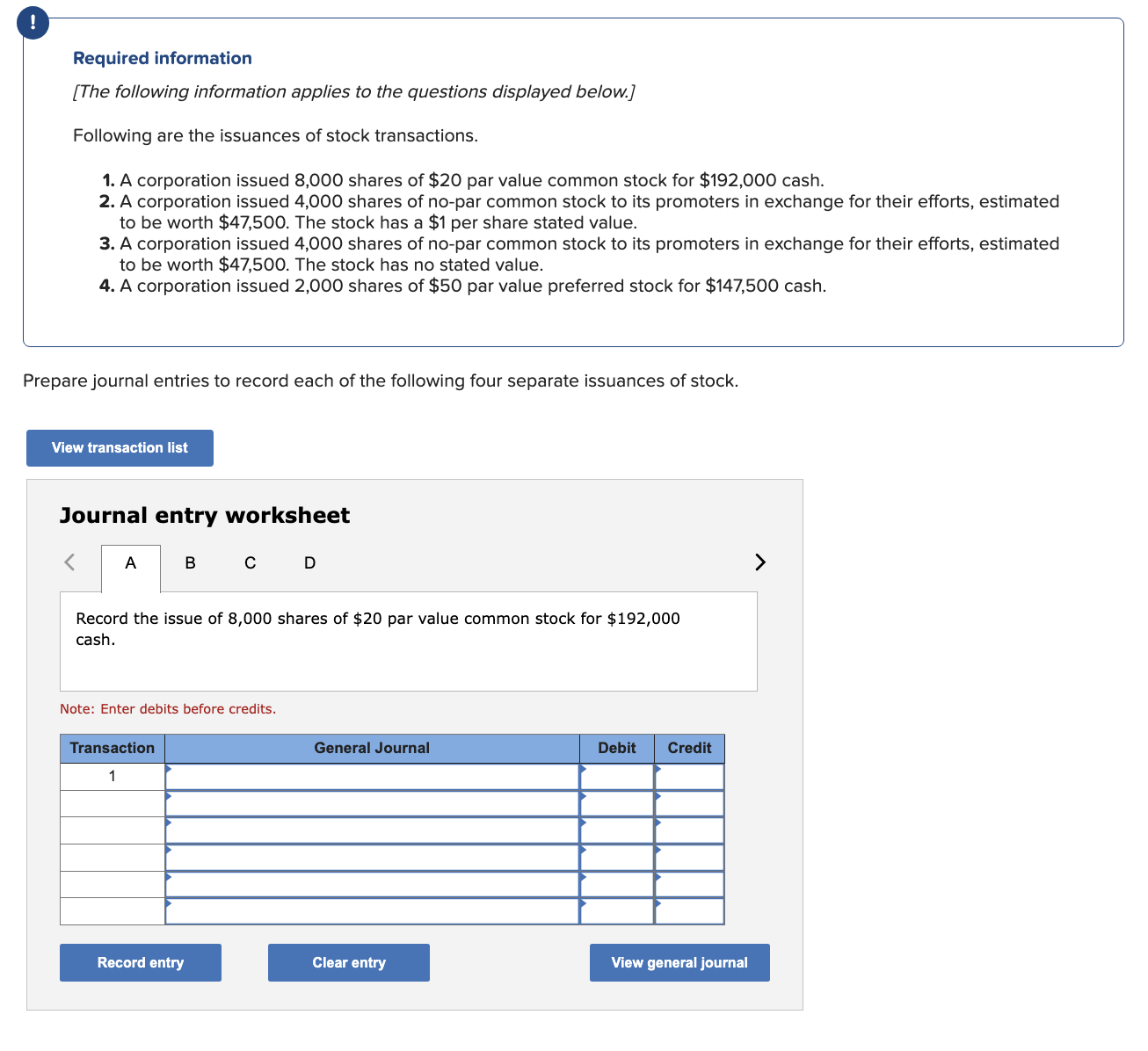Open tab C in the journal entry worksheet
The height and width of the screenshot is (1051, 1148).
(x=250, y=562)
